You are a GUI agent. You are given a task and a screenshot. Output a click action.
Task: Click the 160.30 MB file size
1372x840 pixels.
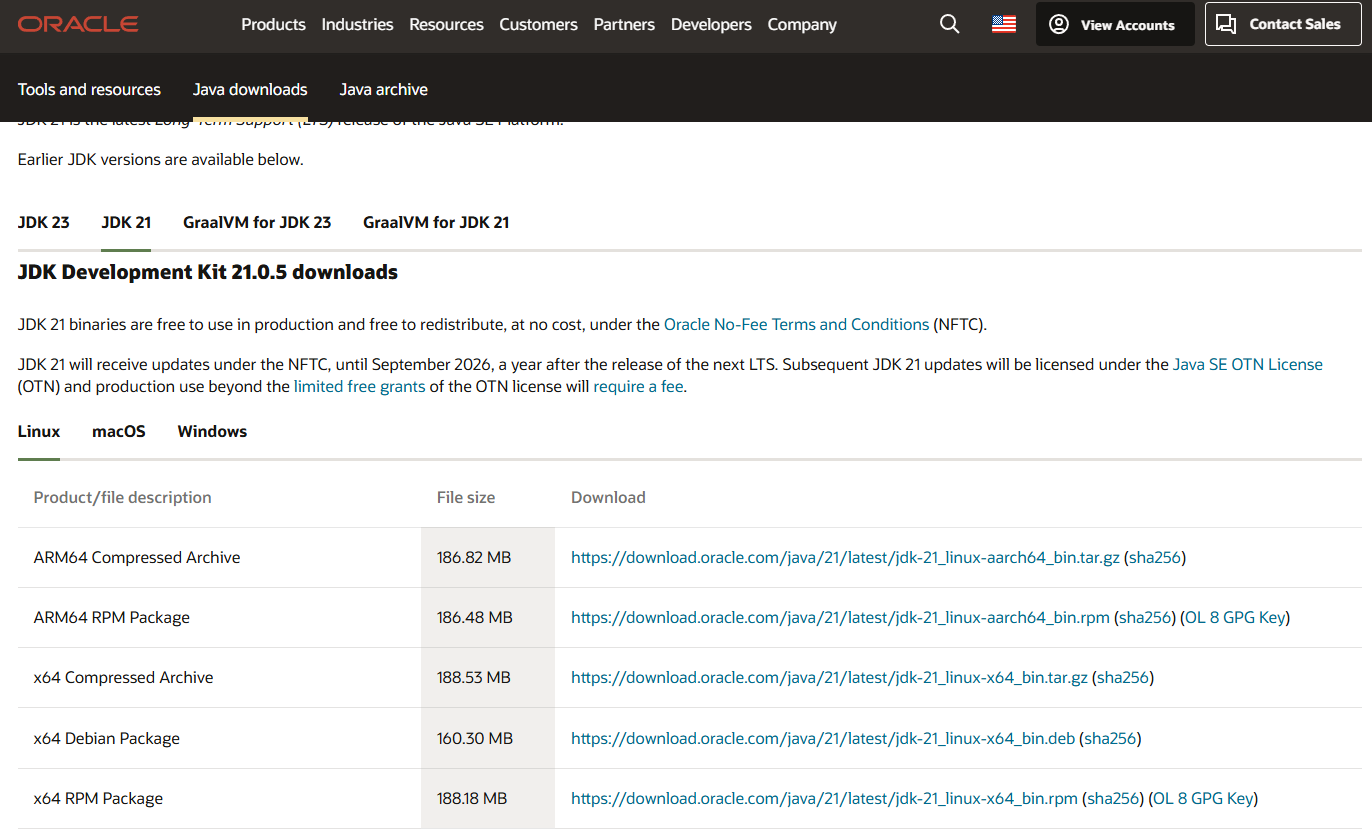click(x=475, y=738)
